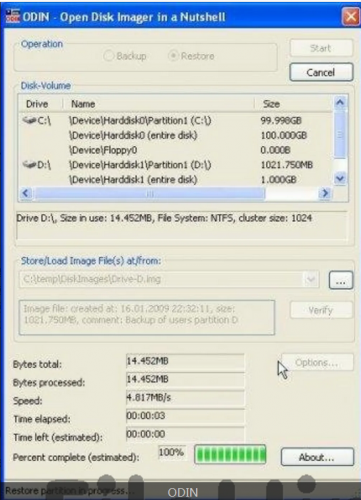
Task: Select Harddisk1 (entire disk) entry
Action: click(133, 179)
